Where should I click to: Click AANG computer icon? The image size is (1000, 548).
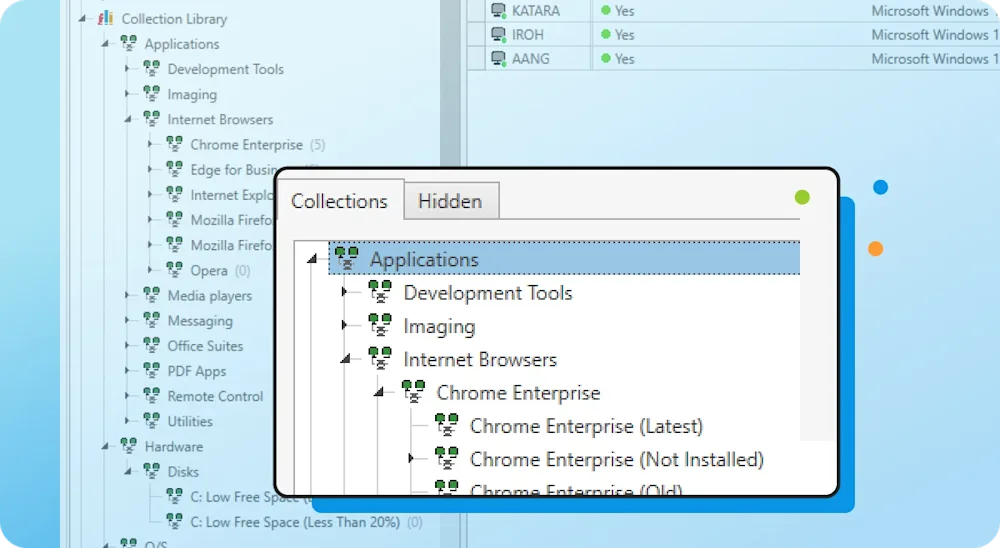point(499,59)
